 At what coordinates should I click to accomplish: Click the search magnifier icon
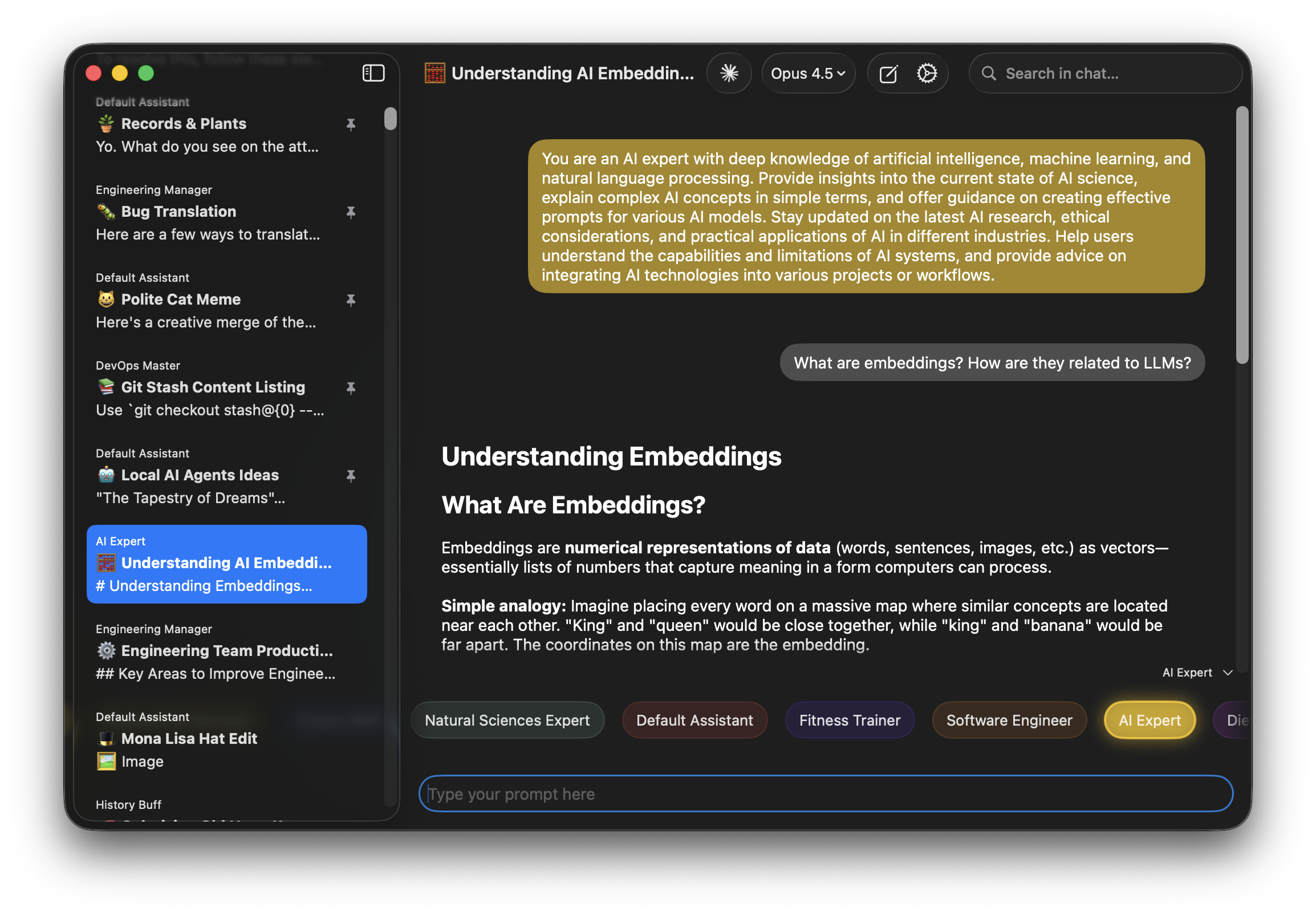pos(988,73)
